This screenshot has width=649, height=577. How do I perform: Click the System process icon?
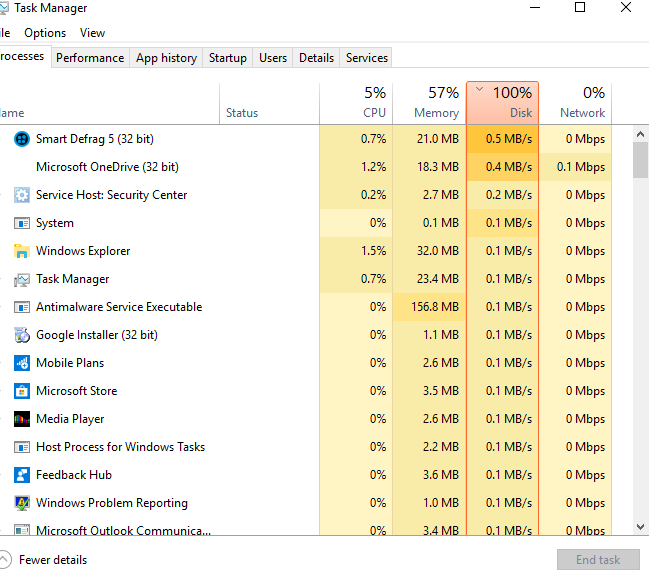[22, 223]
